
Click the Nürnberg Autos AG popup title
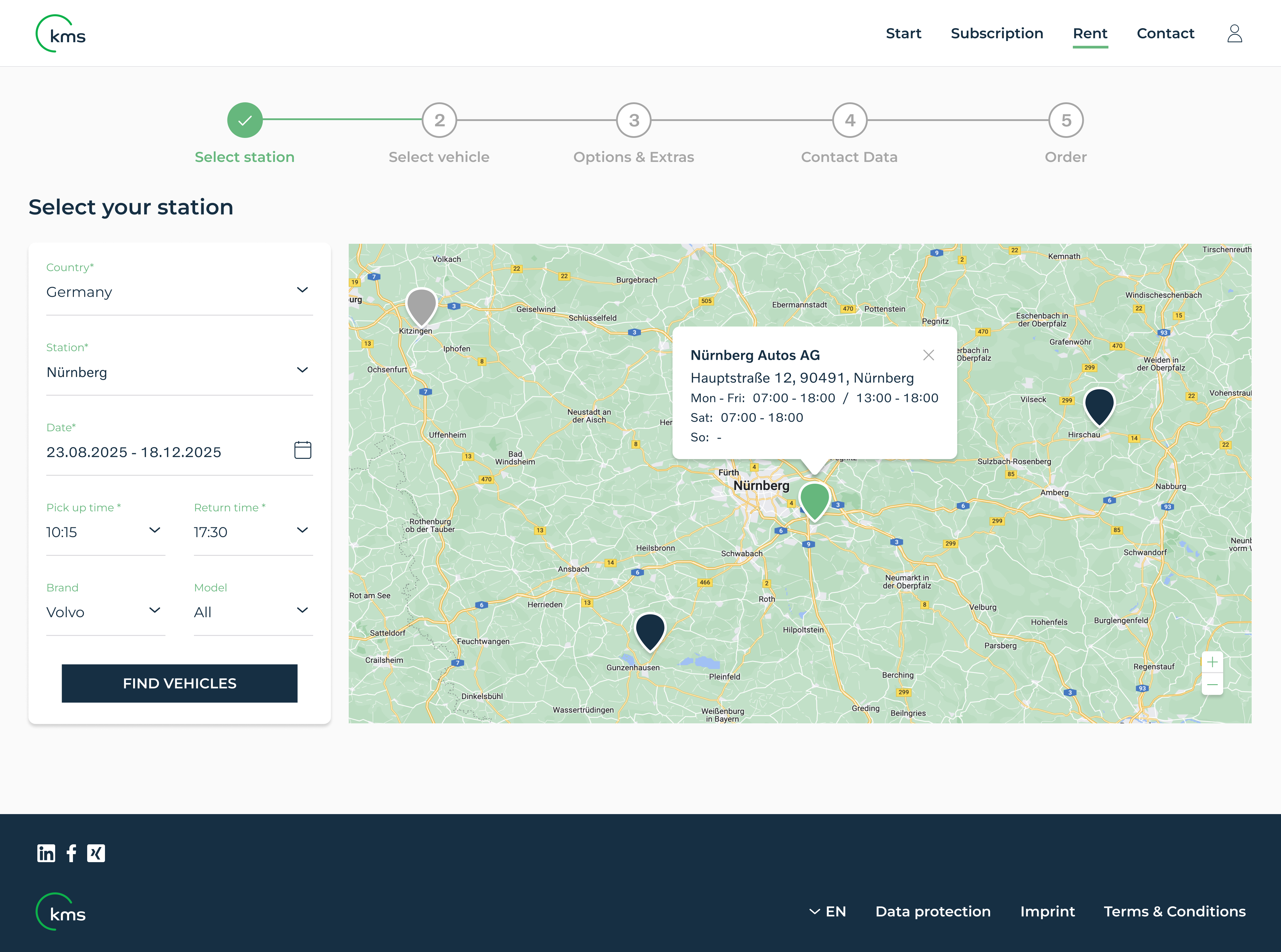point(755,355)
